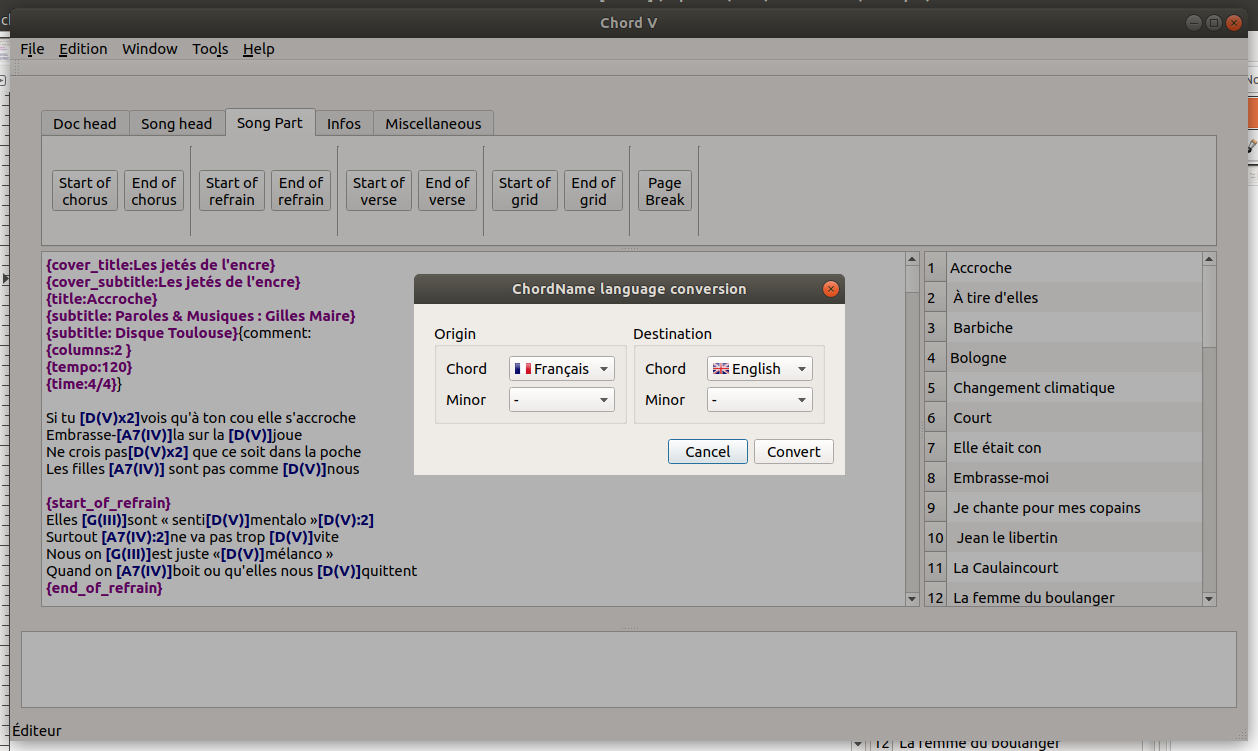Close the ChordName language conversion dialog
The height and width of the screenshot is (751, 1258).
click(x=829, y=289)
